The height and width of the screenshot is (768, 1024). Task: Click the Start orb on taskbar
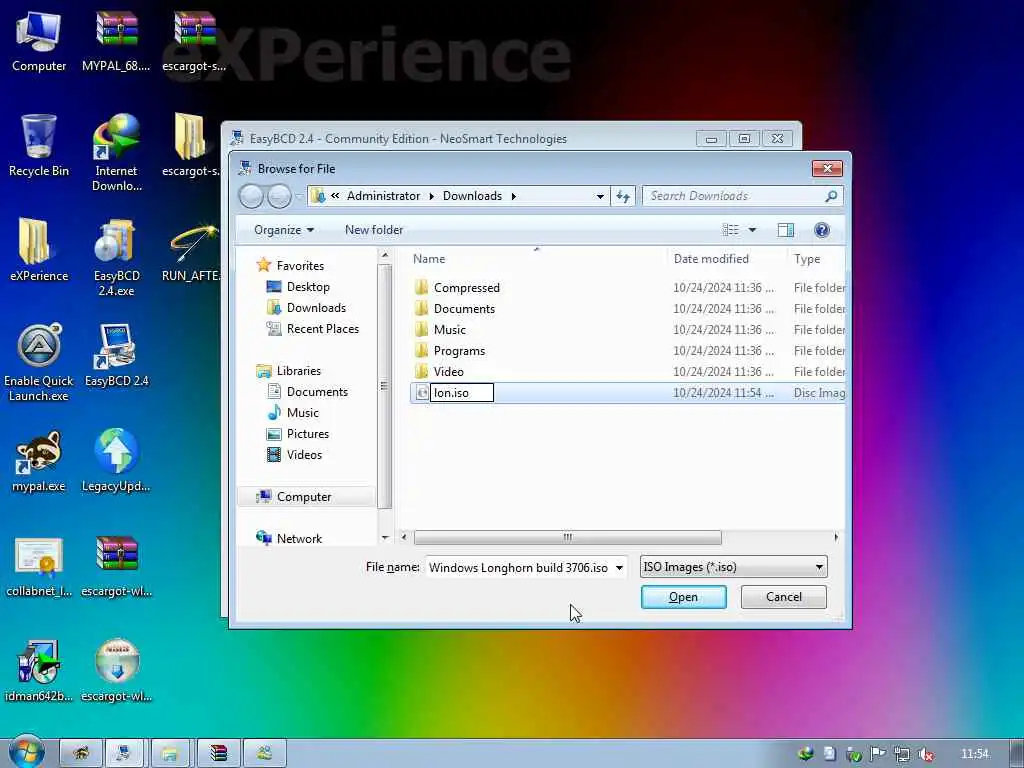pyautogui.click(x=25, y=752)
